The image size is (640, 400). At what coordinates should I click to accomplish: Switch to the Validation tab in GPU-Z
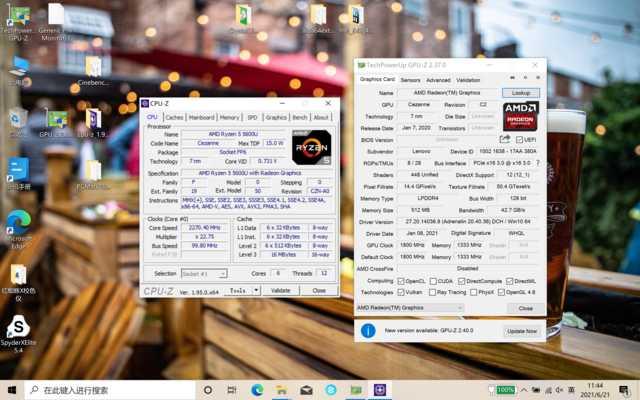pyautogui.click(x=468, y=80)
